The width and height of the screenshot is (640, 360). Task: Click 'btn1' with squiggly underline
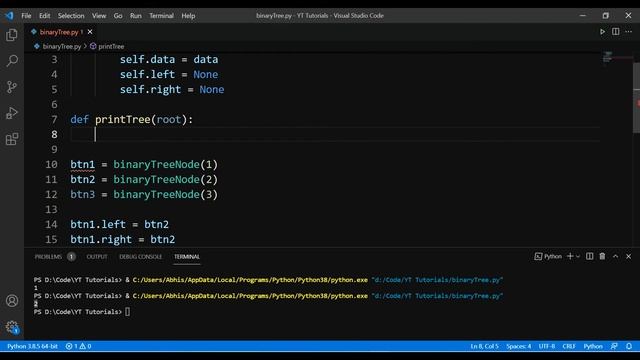(x=82, y=164)
